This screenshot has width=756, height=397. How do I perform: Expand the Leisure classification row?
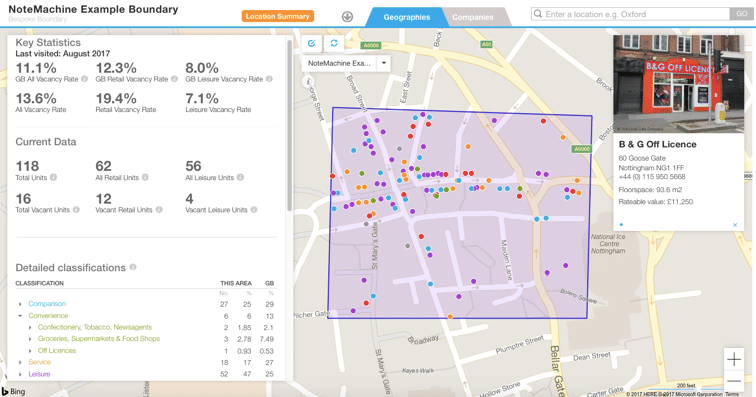click(20, 374)
